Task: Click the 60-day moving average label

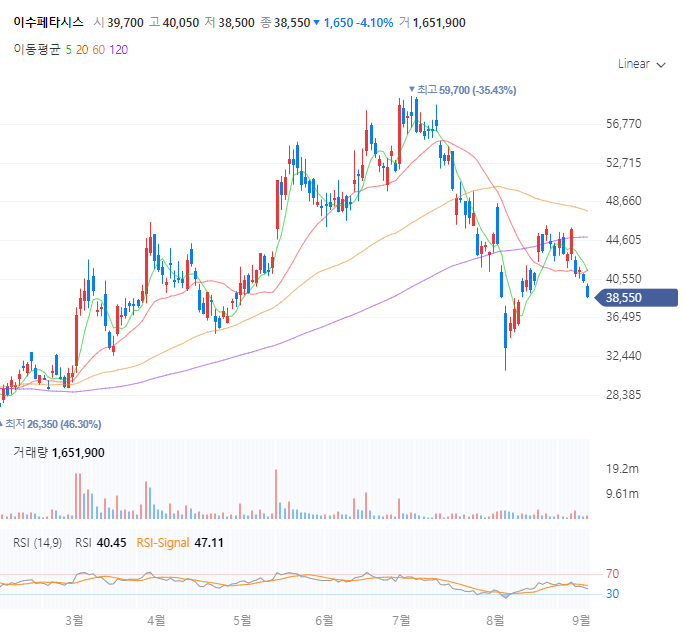Action: tap(99, 50)
